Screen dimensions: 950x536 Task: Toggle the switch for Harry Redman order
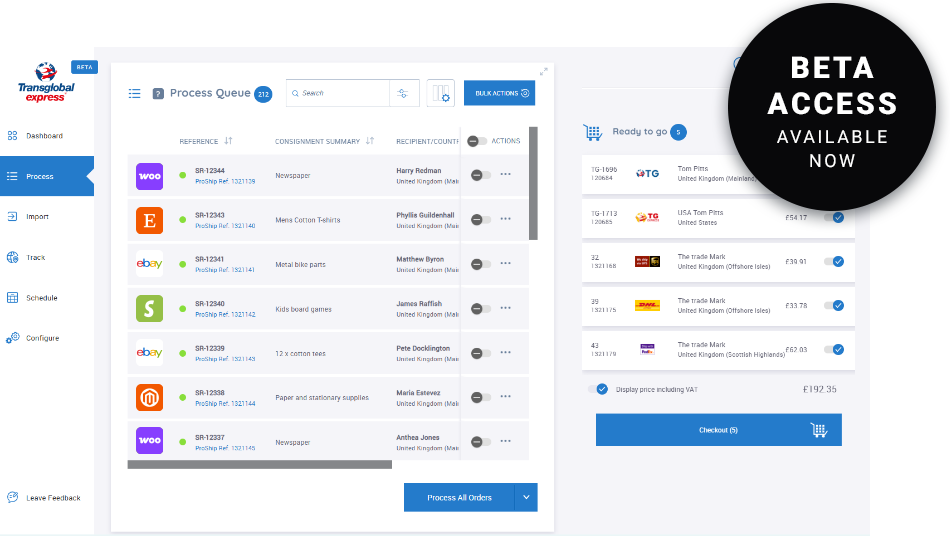coord(479,175)
